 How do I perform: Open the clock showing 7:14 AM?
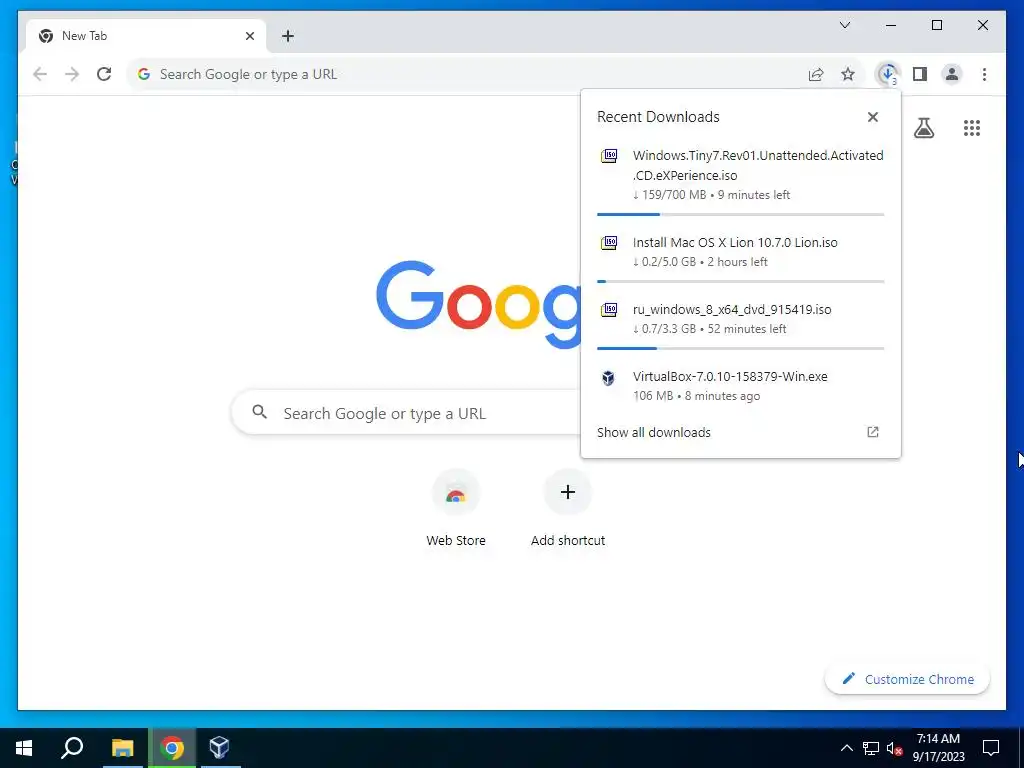pyautogui.click(x=938, y=748)
